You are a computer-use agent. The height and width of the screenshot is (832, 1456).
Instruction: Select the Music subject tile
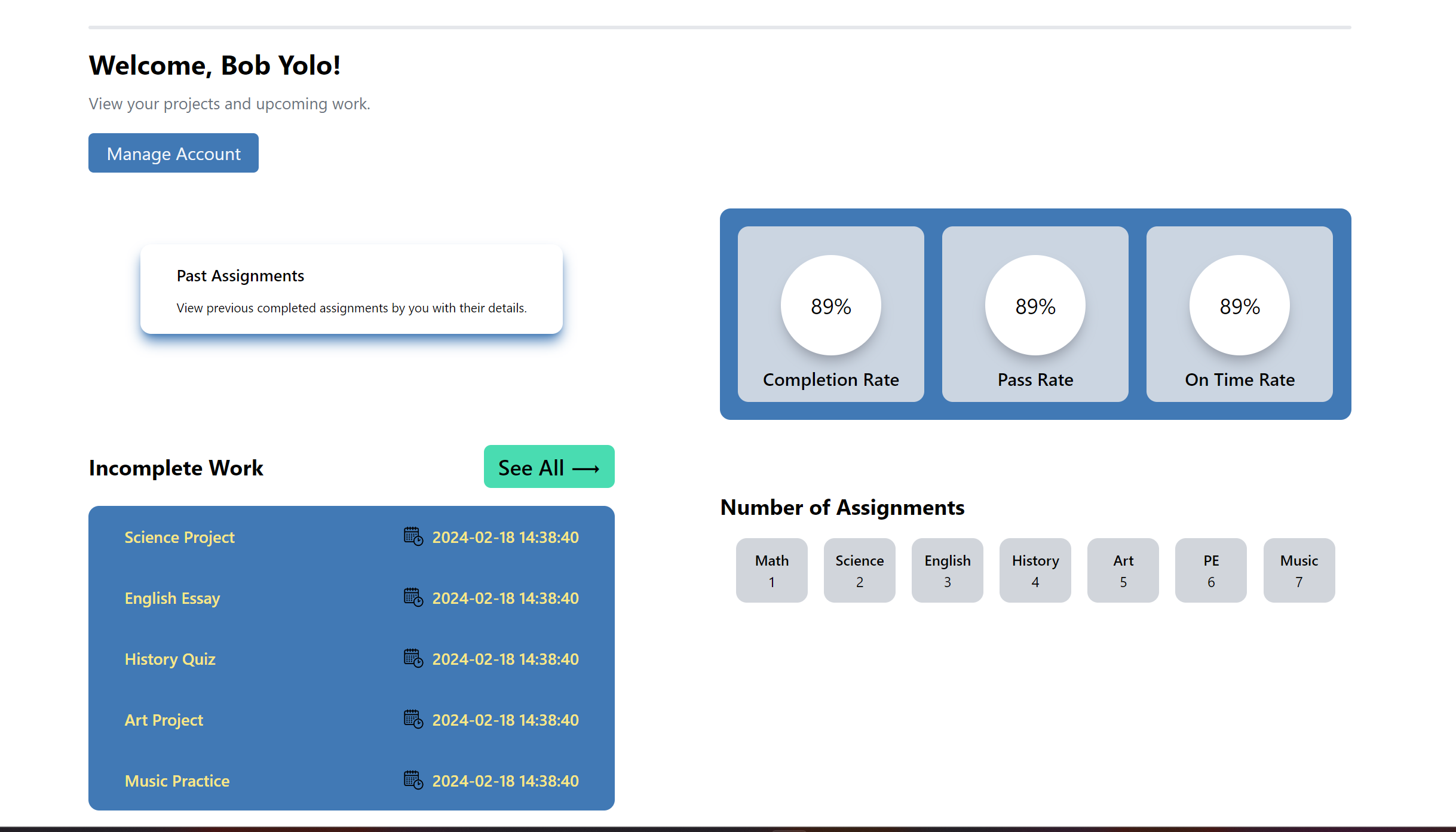pyautogui.click(x=1299, y=570)
